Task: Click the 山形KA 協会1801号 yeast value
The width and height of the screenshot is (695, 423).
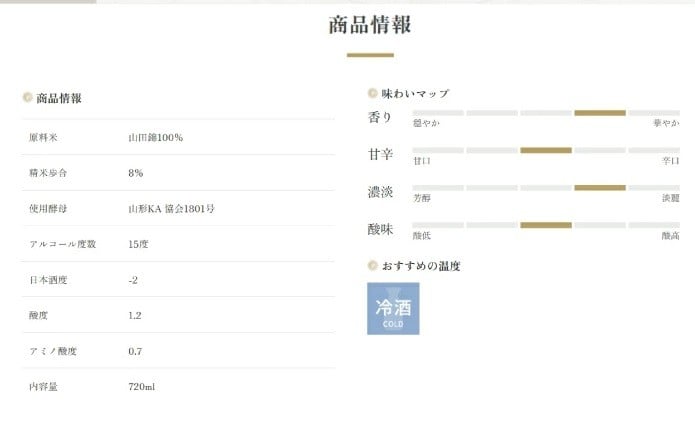Action: coord(172,209)
